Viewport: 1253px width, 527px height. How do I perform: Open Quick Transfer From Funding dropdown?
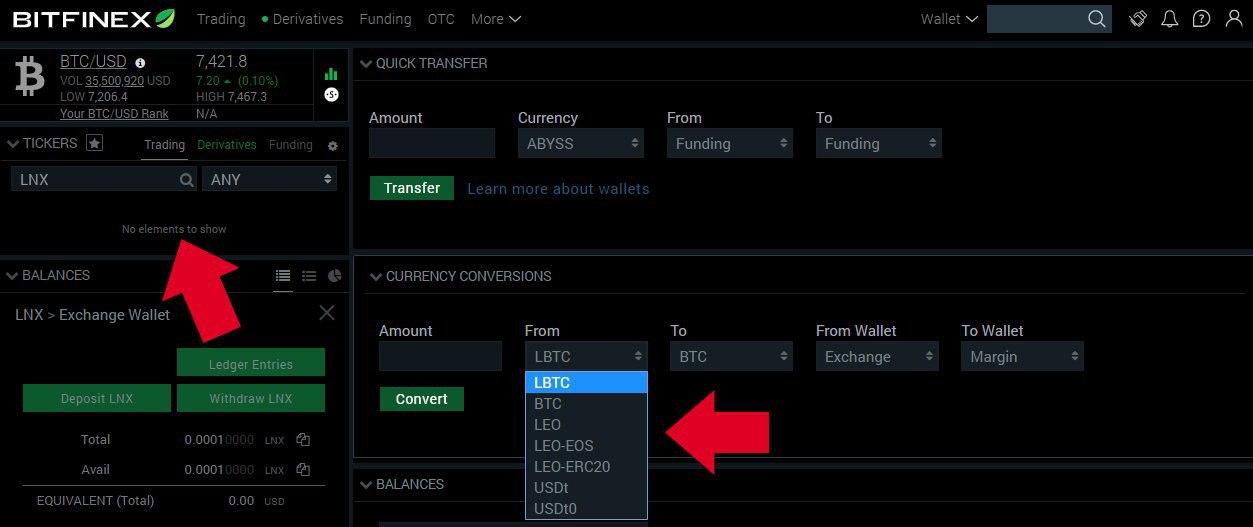pos(730,144)
